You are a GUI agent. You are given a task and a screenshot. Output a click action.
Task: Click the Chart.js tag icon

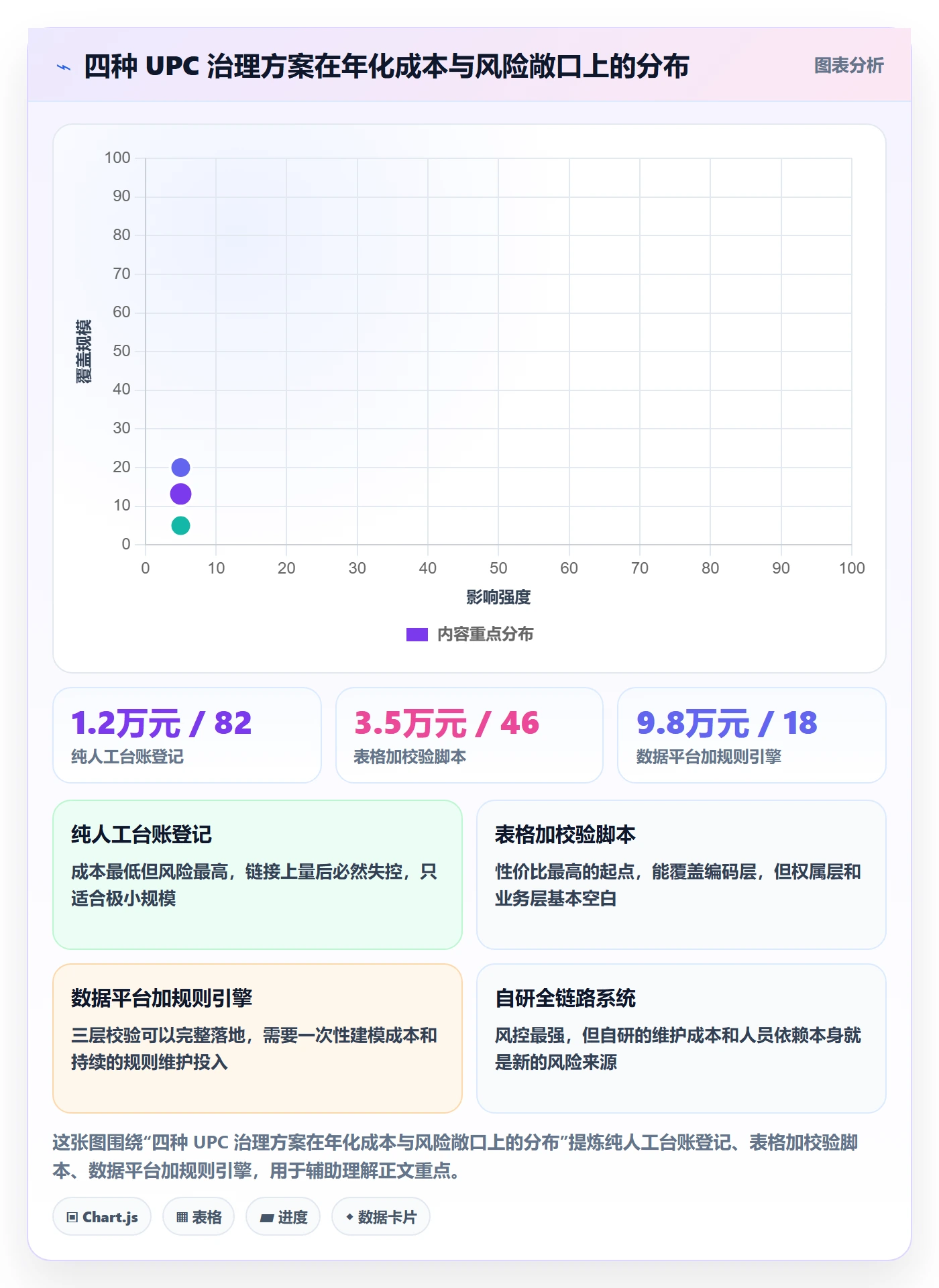72,1218
